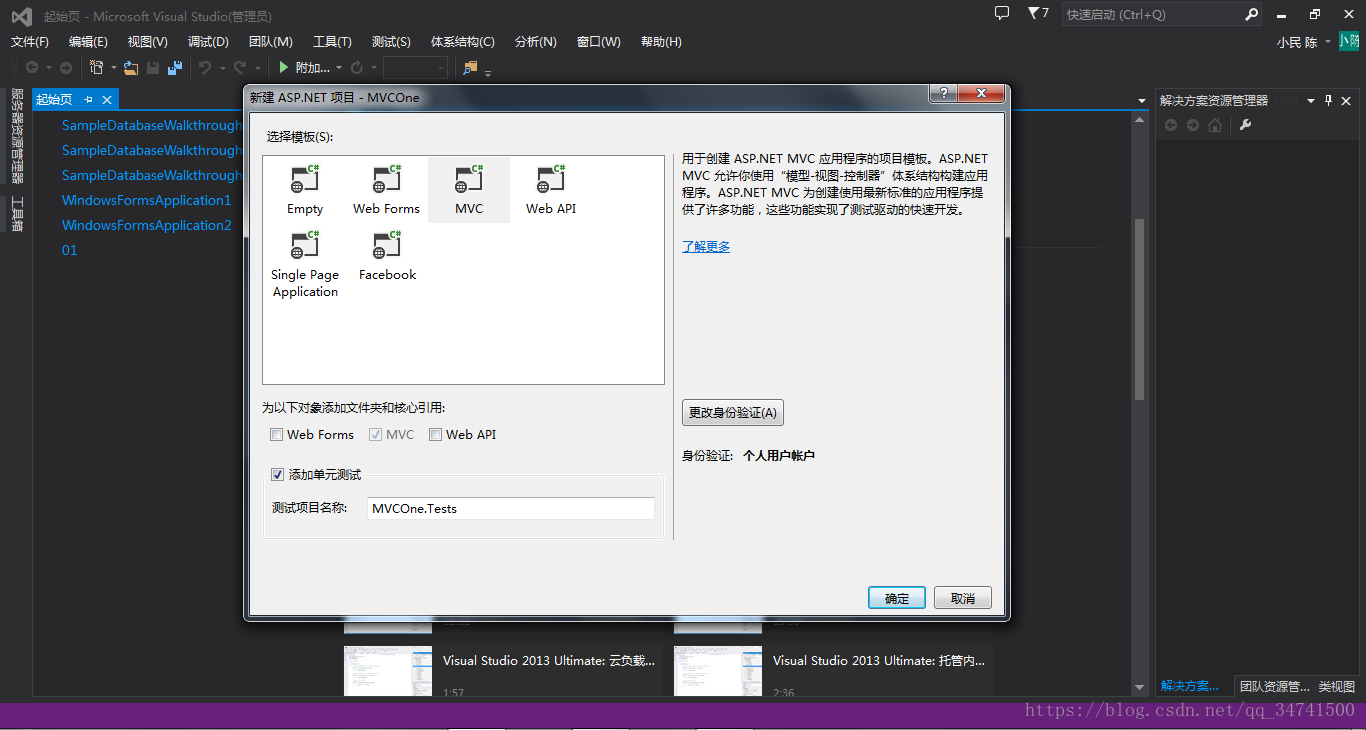The height and width of the screenshot is (730, 1366).
Task: Click the New Project toolbar icon
Action: [97, 68]
